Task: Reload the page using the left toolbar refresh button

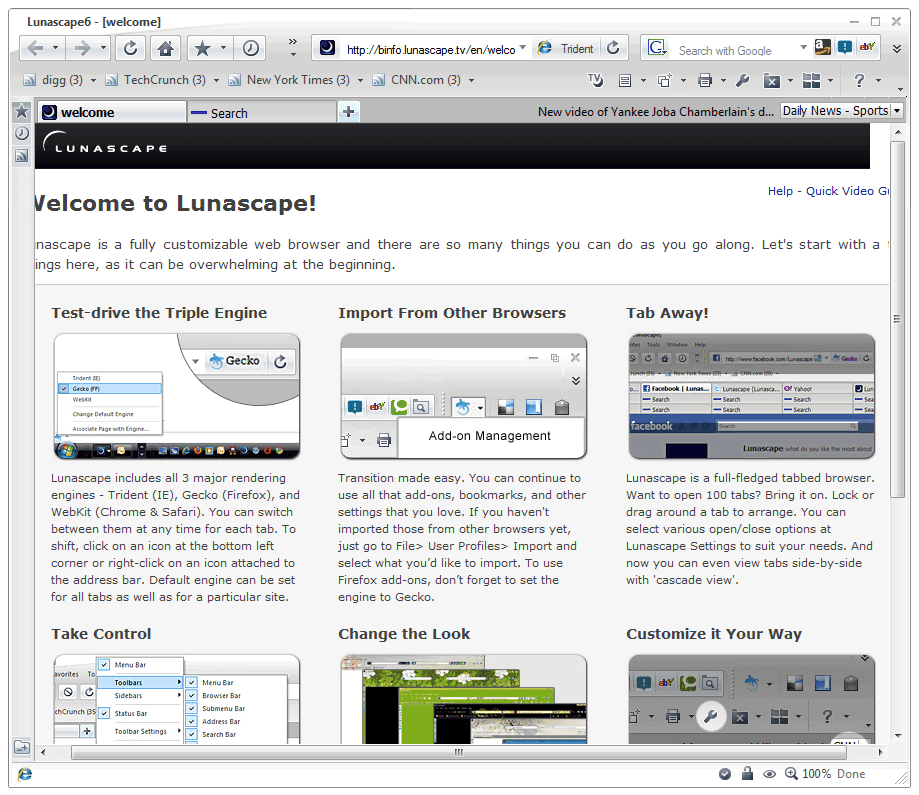Action: [131, 48]
